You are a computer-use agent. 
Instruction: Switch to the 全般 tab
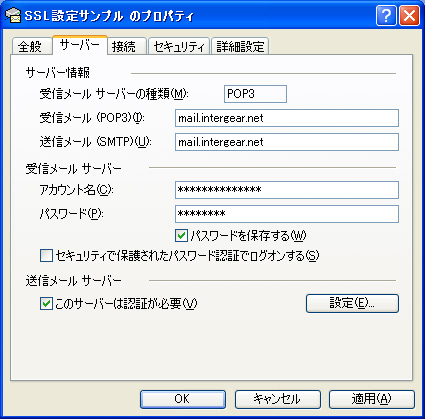(x=30, y=46)
